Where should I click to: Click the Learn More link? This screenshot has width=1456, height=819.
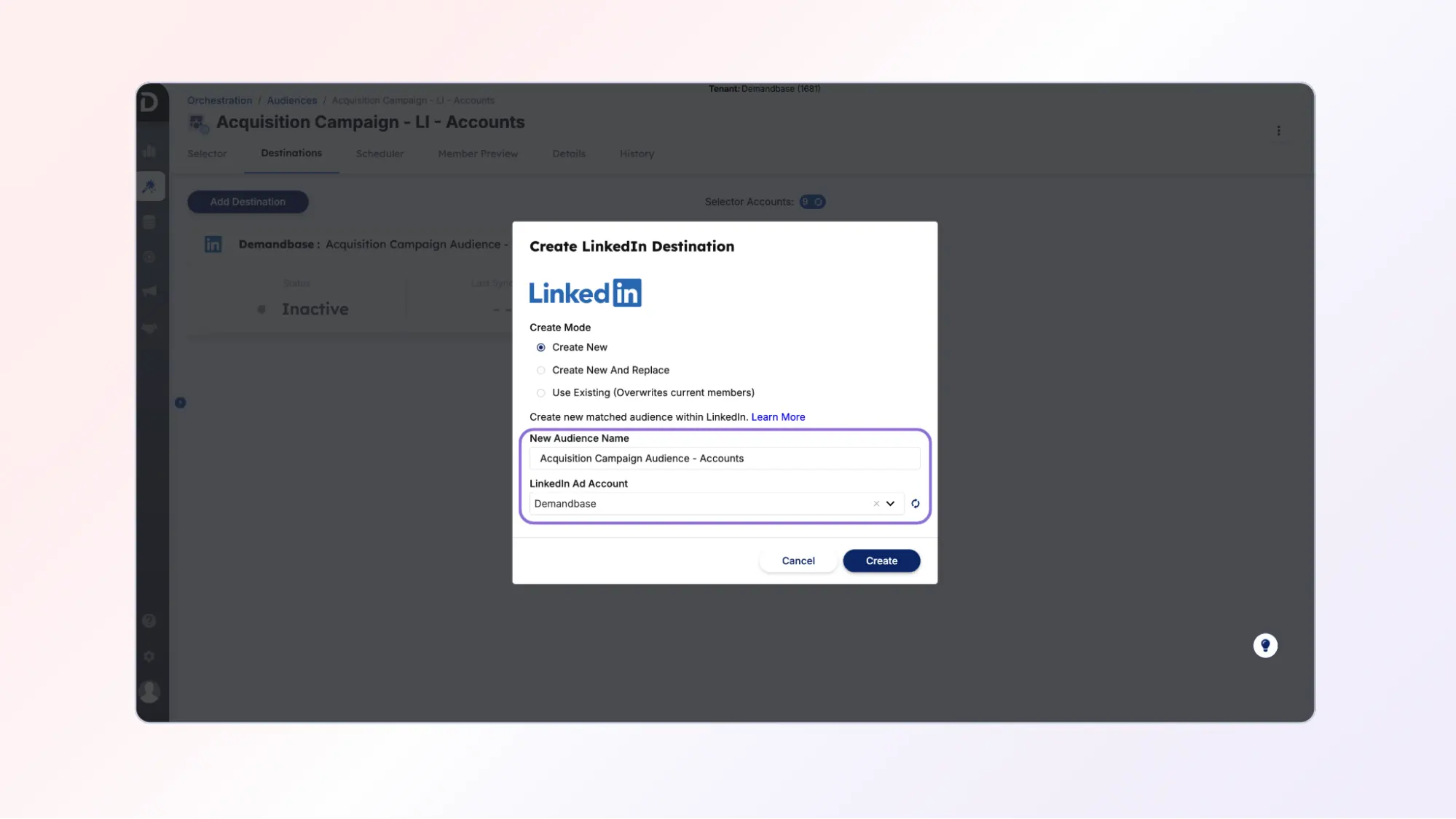pos(778,416)
